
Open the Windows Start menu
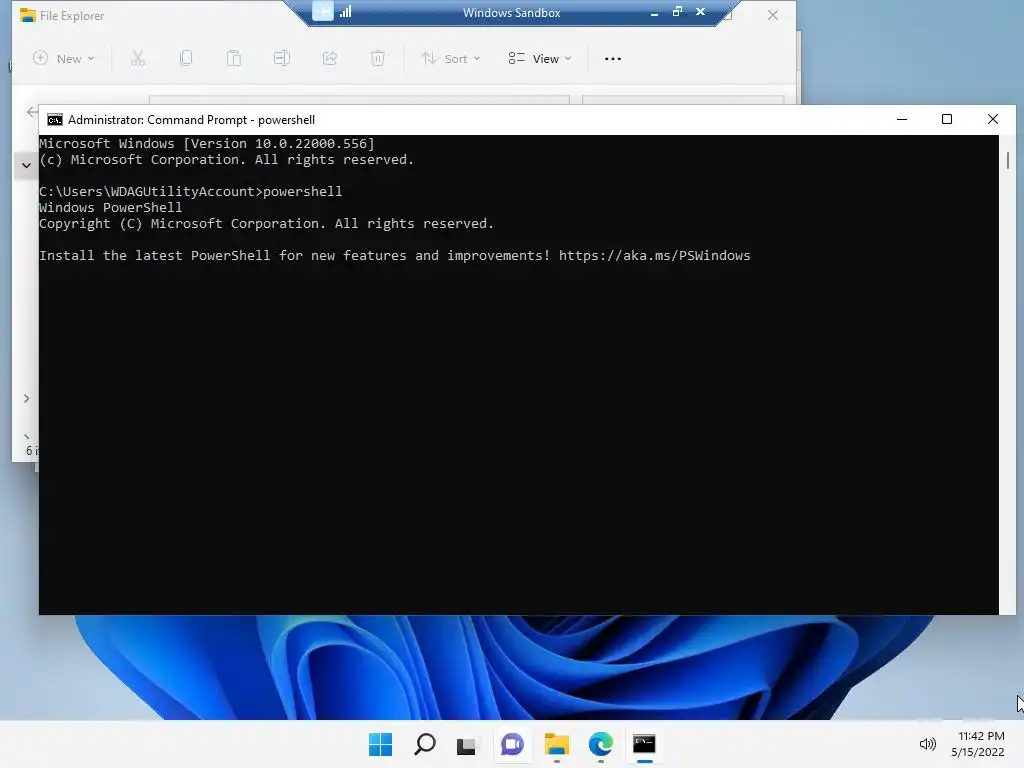[381, 744]
